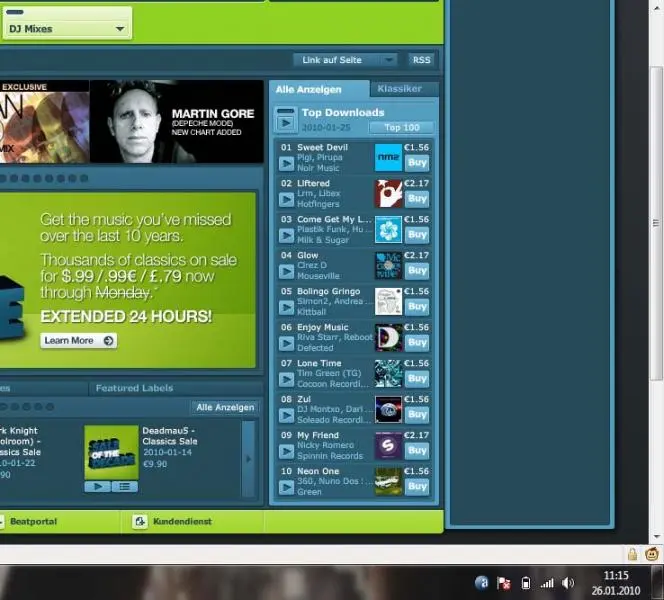Click the Neon One album artwork
The height and width of the screenshot is (600, 664).
388,481
